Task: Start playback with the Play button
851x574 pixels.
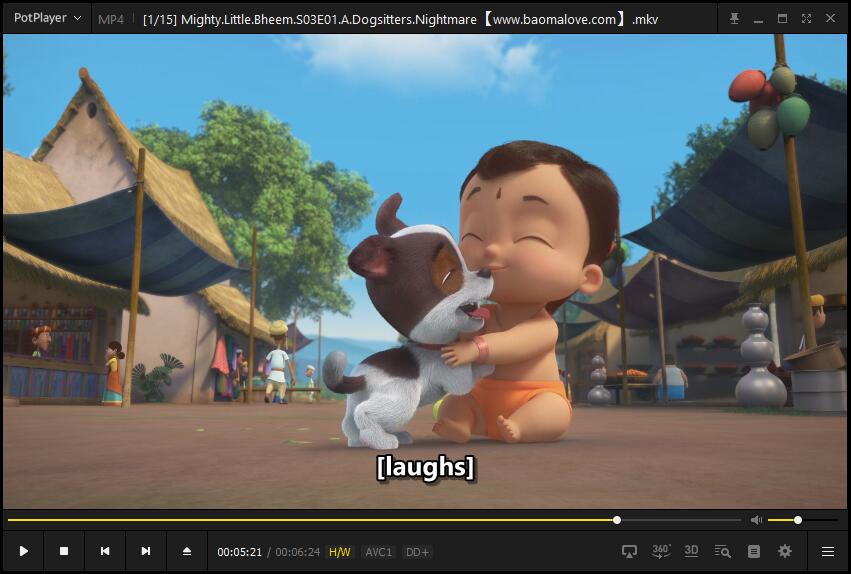Action: click(x=23, y=551)
